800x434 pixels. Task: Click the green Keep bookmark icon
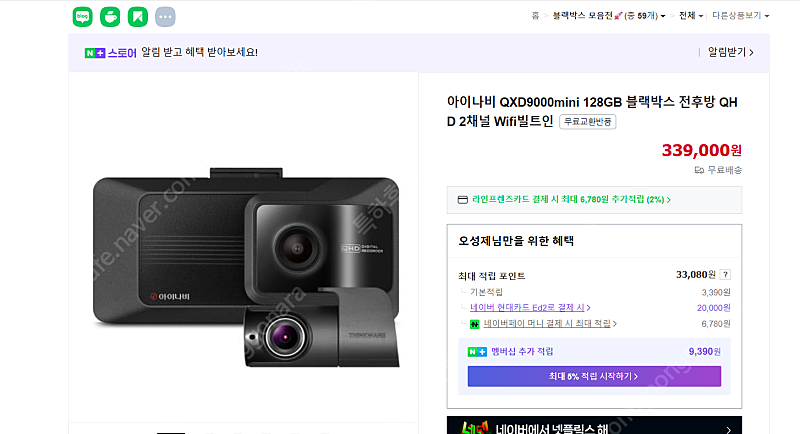(138, 17)
